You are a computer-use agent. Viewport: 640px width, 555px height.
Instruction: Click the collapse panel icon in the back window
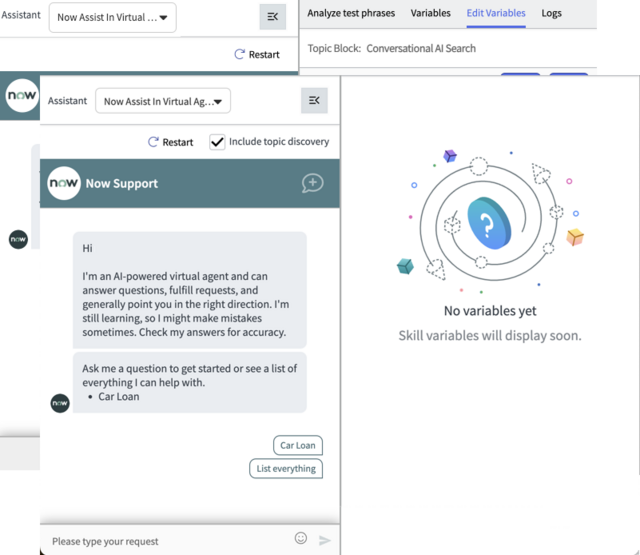pyautogui.click(x=273, y=17)
